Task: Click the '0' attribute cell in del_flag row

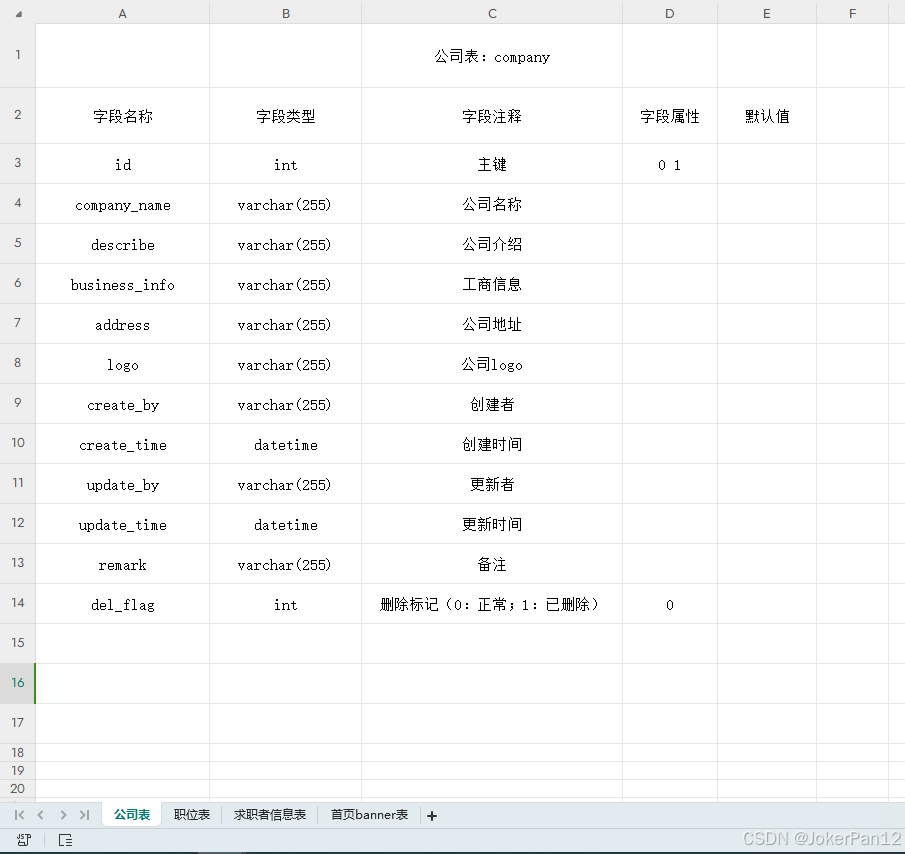Action: point(670,604)
